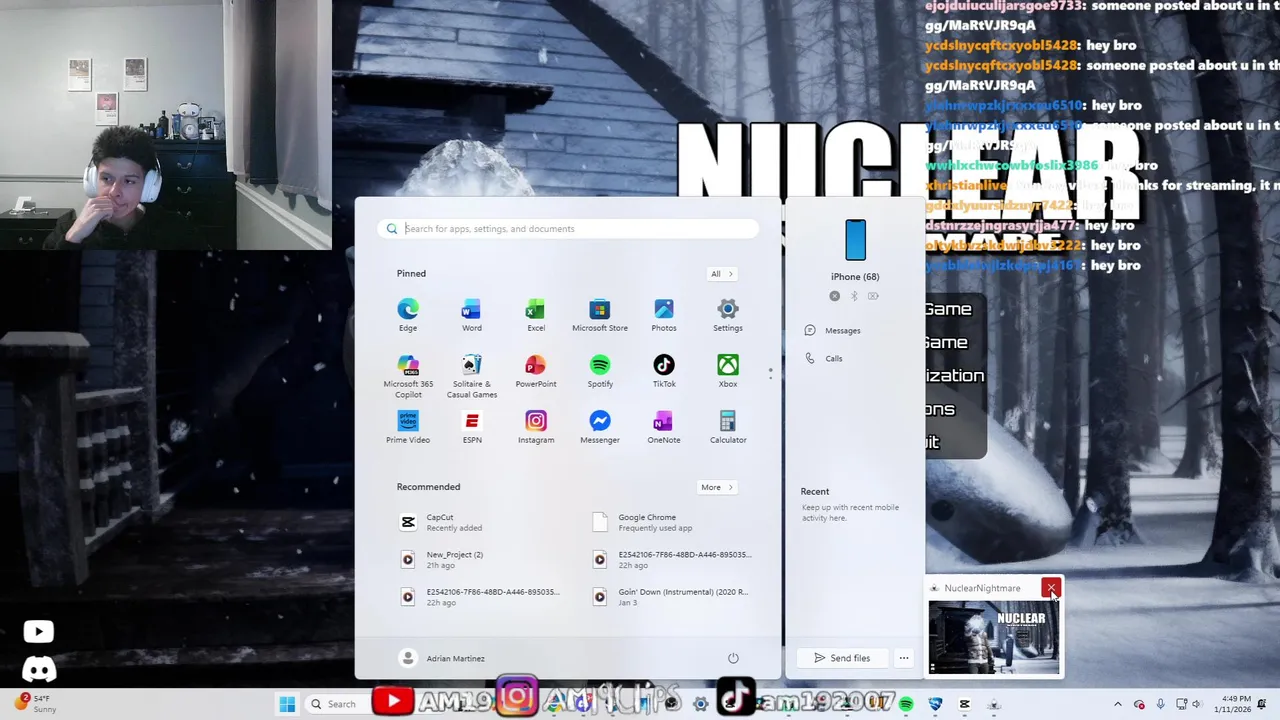The height and width of the screenshot is (720, 1280).
Task: Click the phone Bluetooth status icon
Action: click(x=854, y=296)
